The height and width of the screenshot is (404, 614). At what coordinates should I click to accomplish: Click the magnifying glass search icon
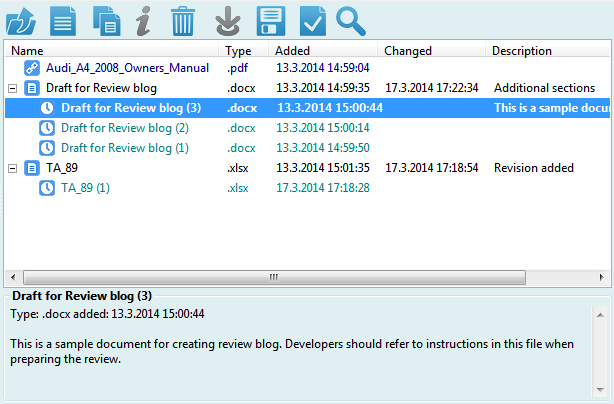click(351, 19)
